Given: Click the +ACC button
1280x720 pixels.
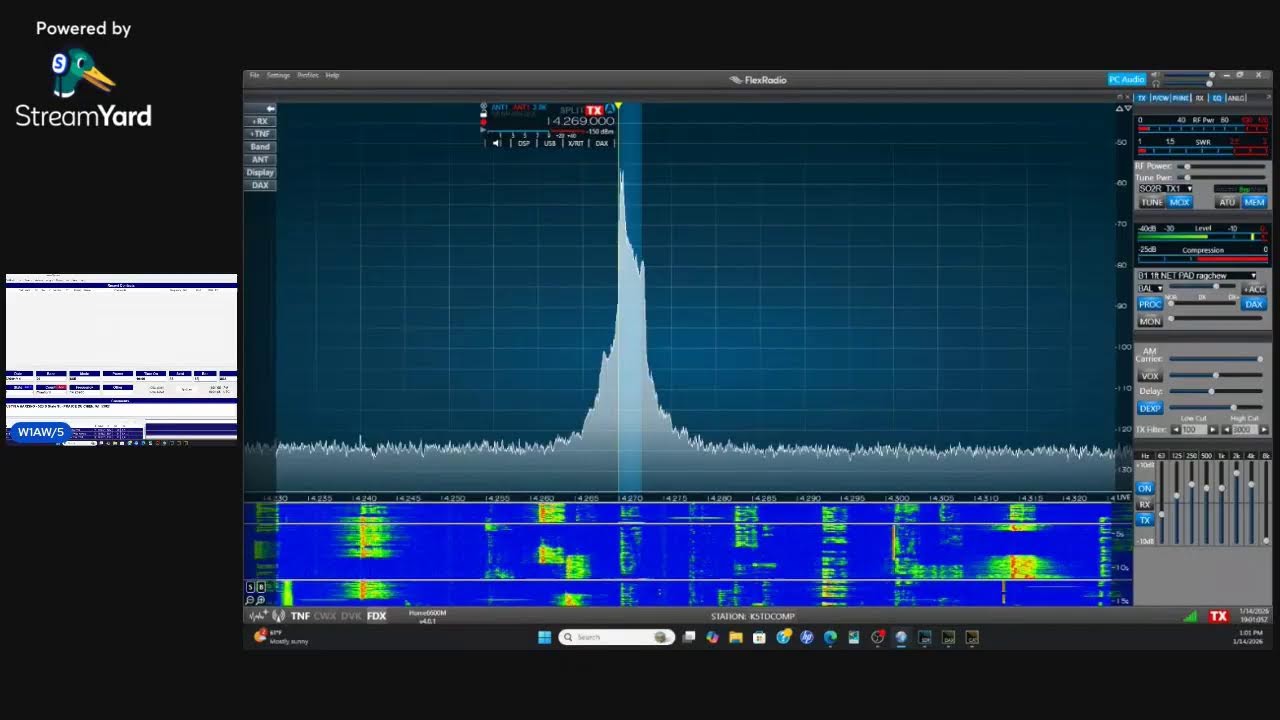Looking at the screenshot, I should point(1254,290).
